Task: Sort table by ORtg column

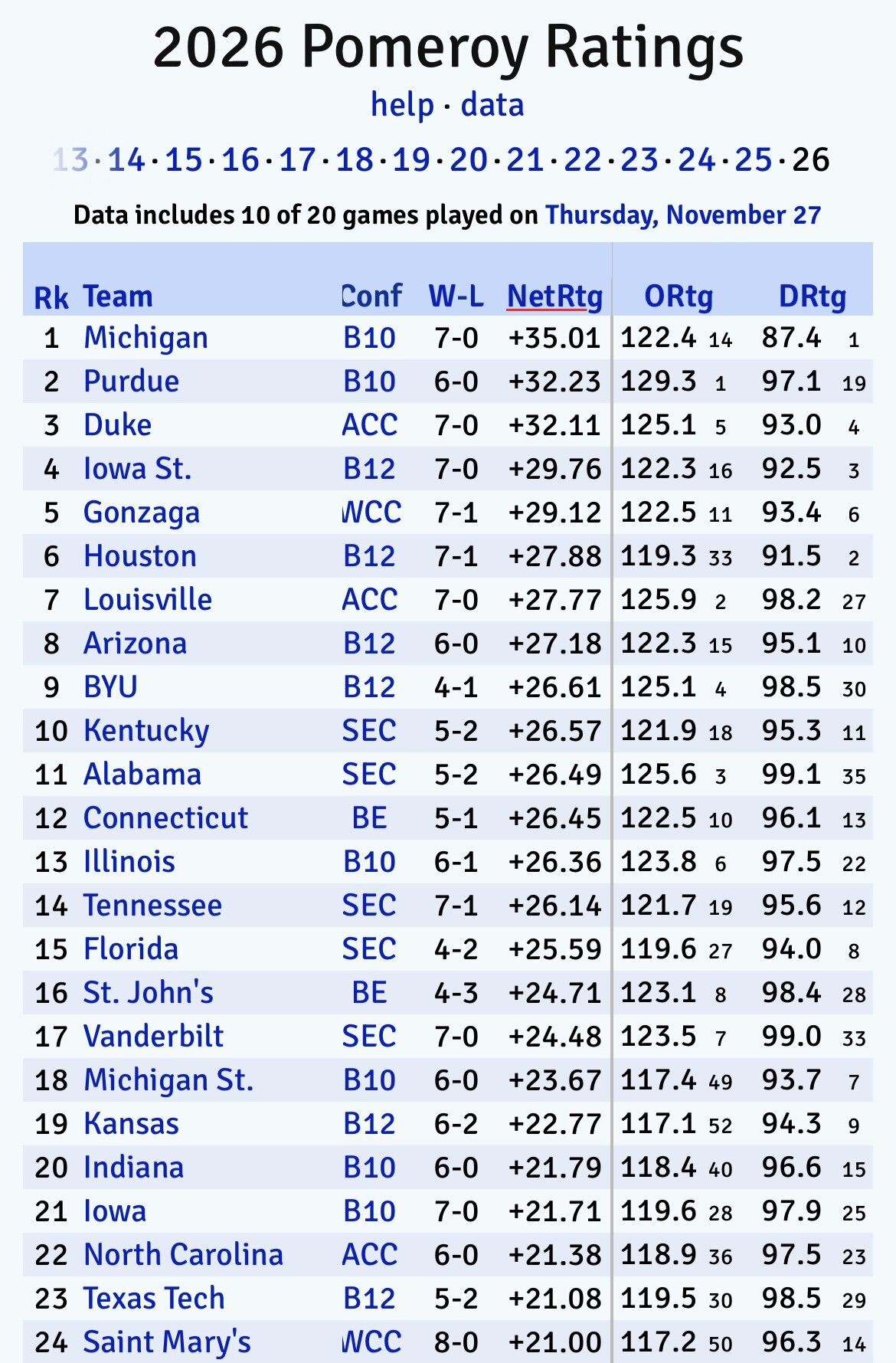Action: click(x=679, y=297)
